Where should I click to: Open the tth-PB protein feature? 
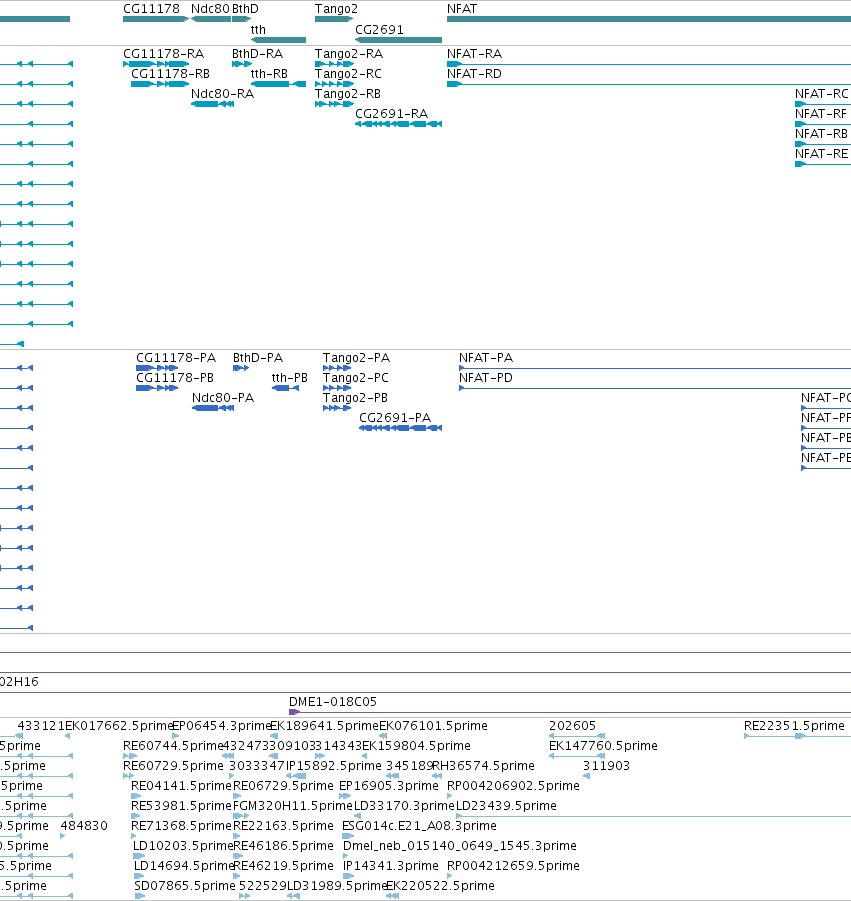(x=285, y=388)
